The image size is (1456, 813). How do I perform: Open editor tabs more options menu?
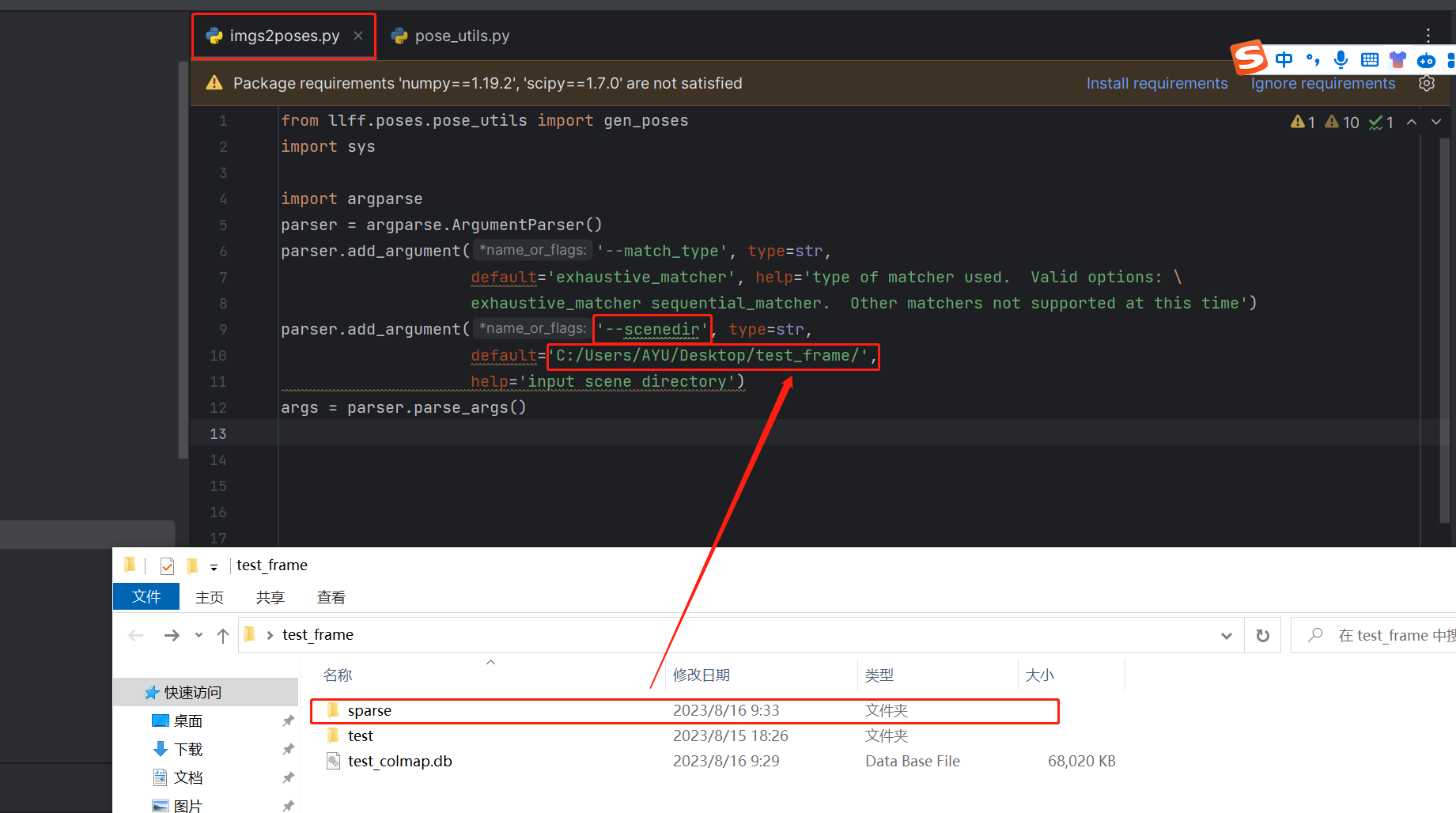1428,36
